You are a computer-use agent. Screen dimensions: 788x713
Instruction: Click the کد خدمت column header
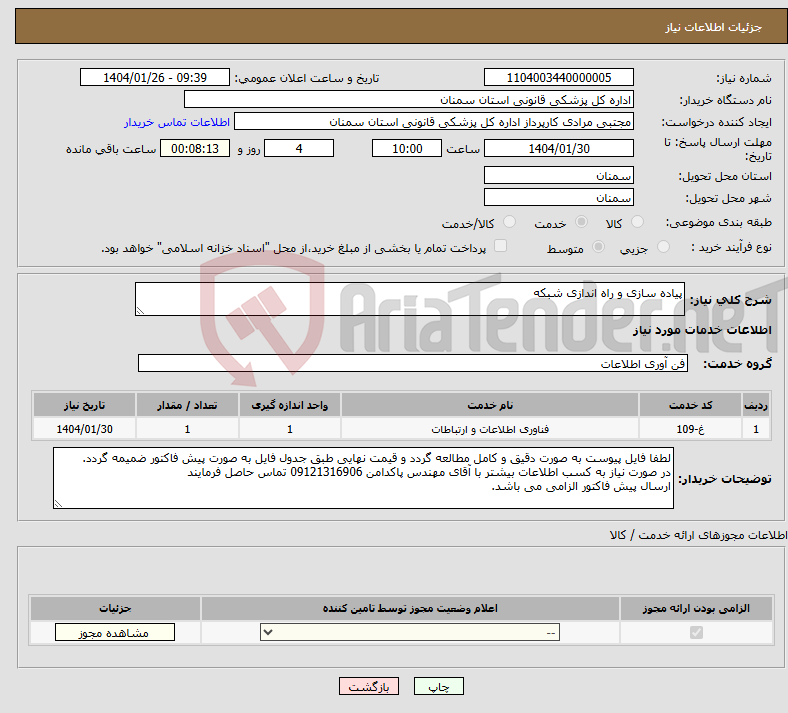(691, 405)
